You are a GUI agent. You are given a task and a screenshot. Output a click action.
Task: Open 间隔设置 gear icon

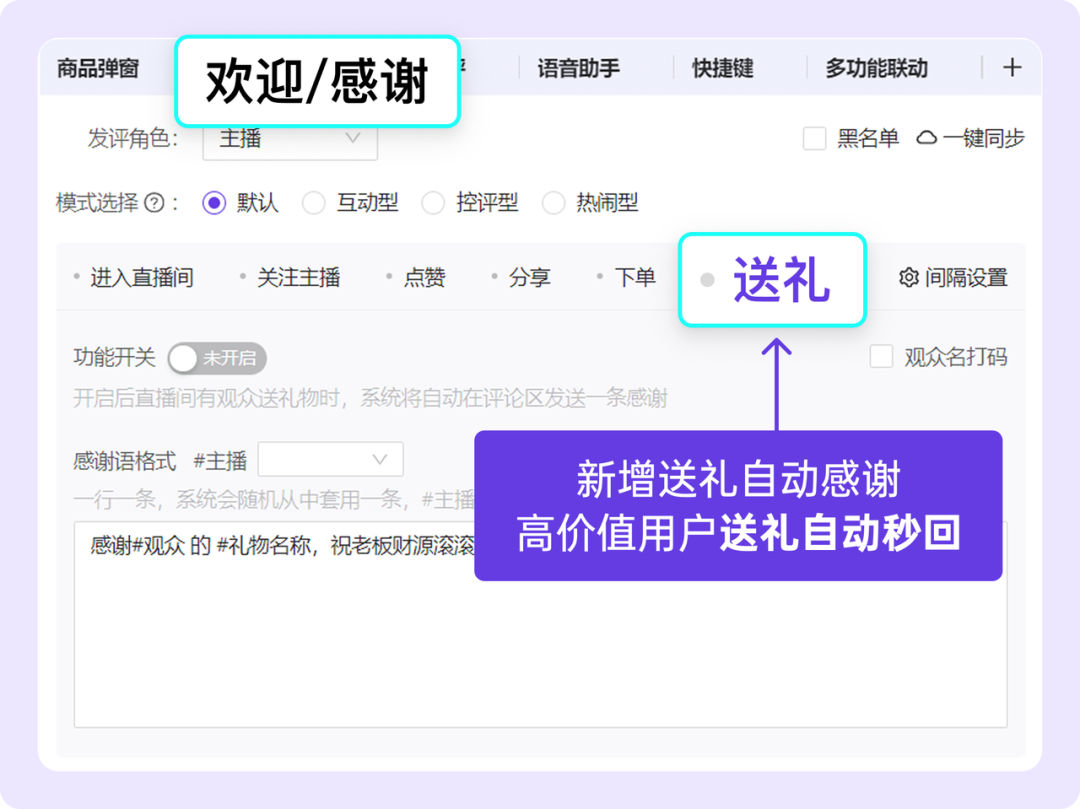coord(908,278)
